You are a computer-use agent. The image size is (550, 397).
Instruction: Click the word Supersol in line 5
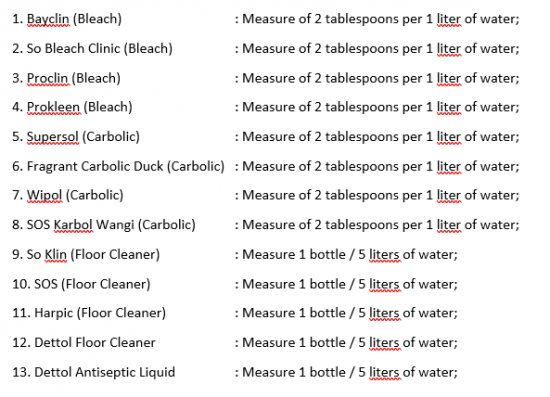(53, 137)
